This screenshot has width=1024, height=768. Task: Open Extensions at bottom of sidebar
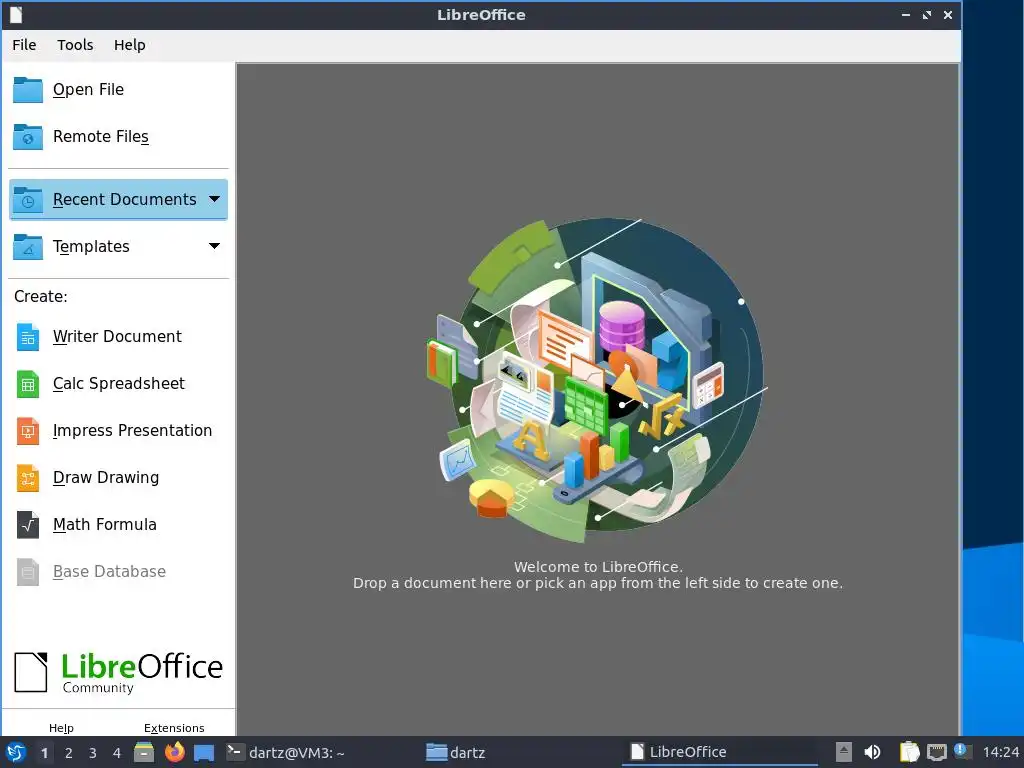[x=174, y=728]
